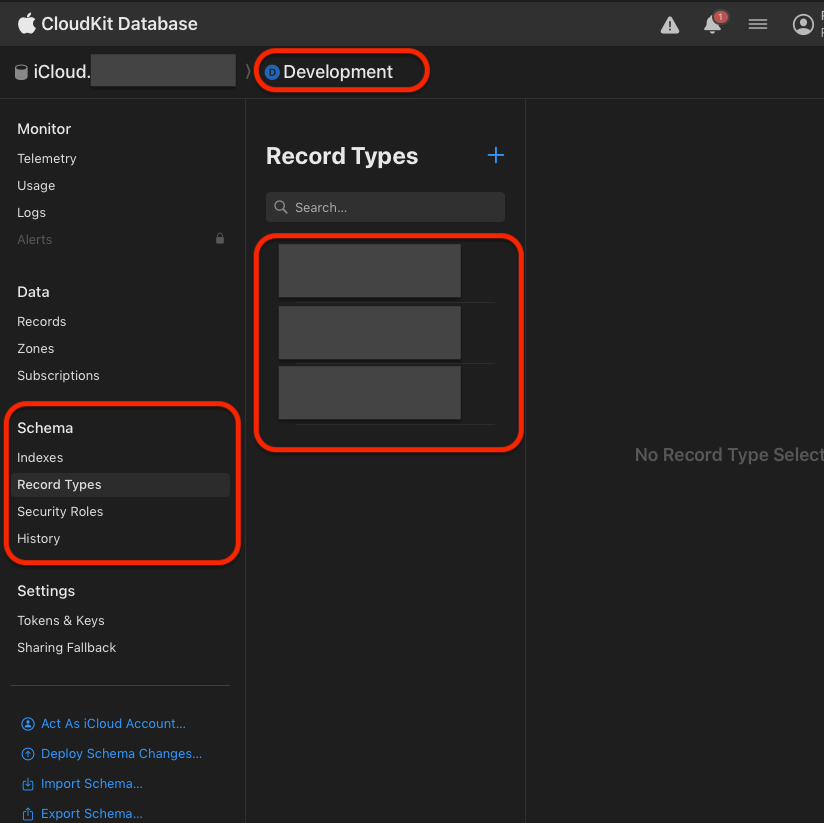Screen dimensions: 824x823
Task: Click Deploy Schema Changes link
Action: [x=121, y=754]
